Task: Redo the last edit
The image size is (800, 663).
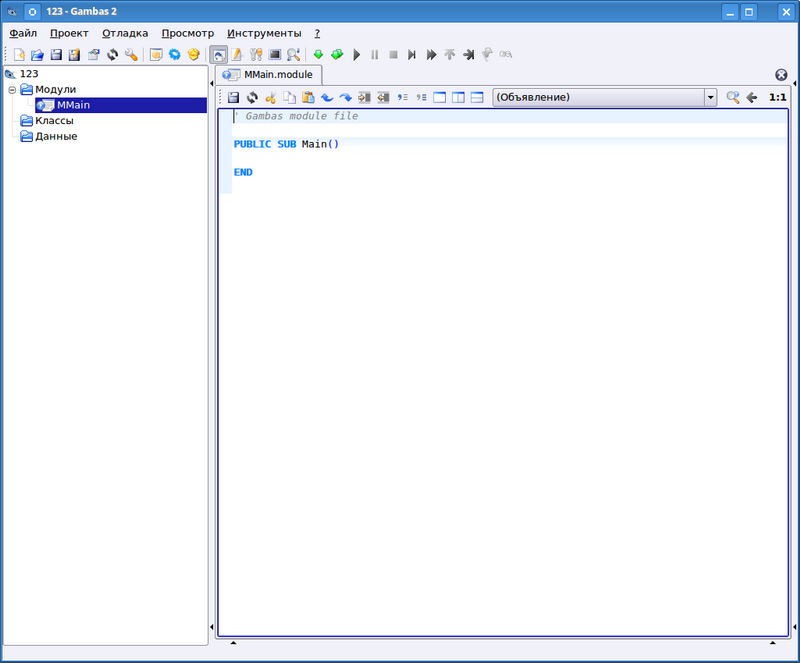Action: (x=345, y=97)
